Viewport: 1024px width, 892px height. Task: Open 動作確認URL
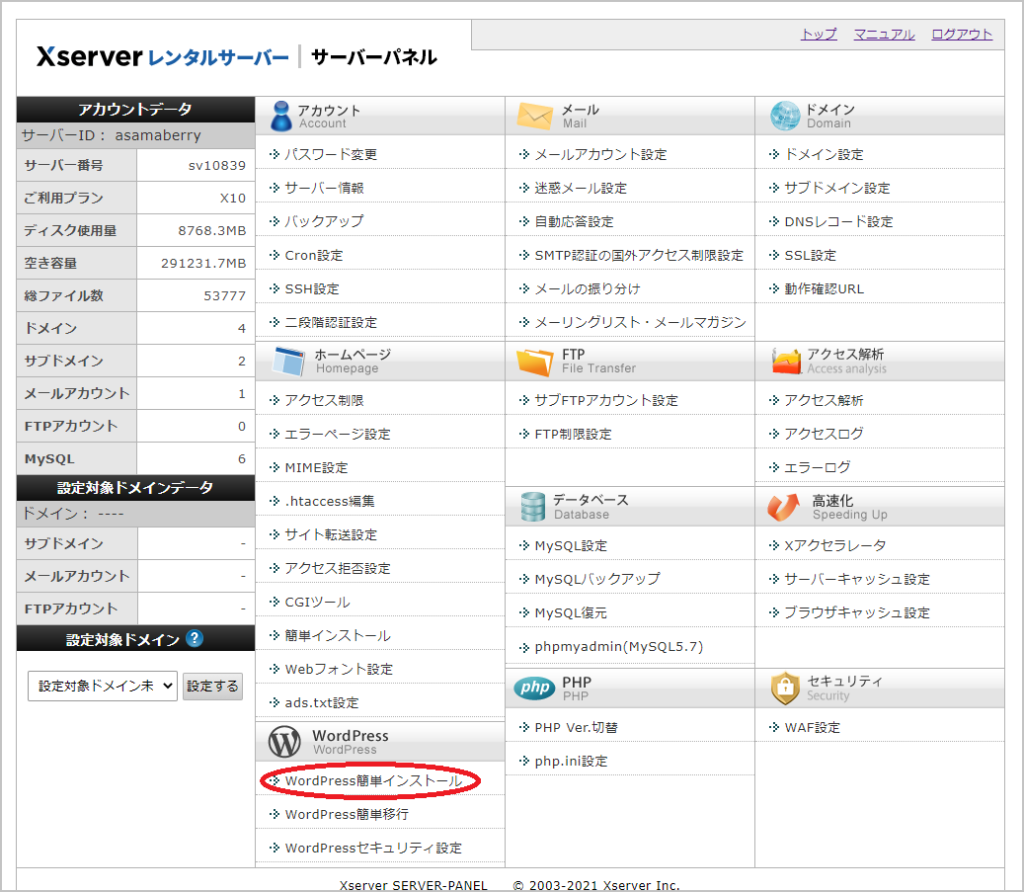[x=824, y=289]
